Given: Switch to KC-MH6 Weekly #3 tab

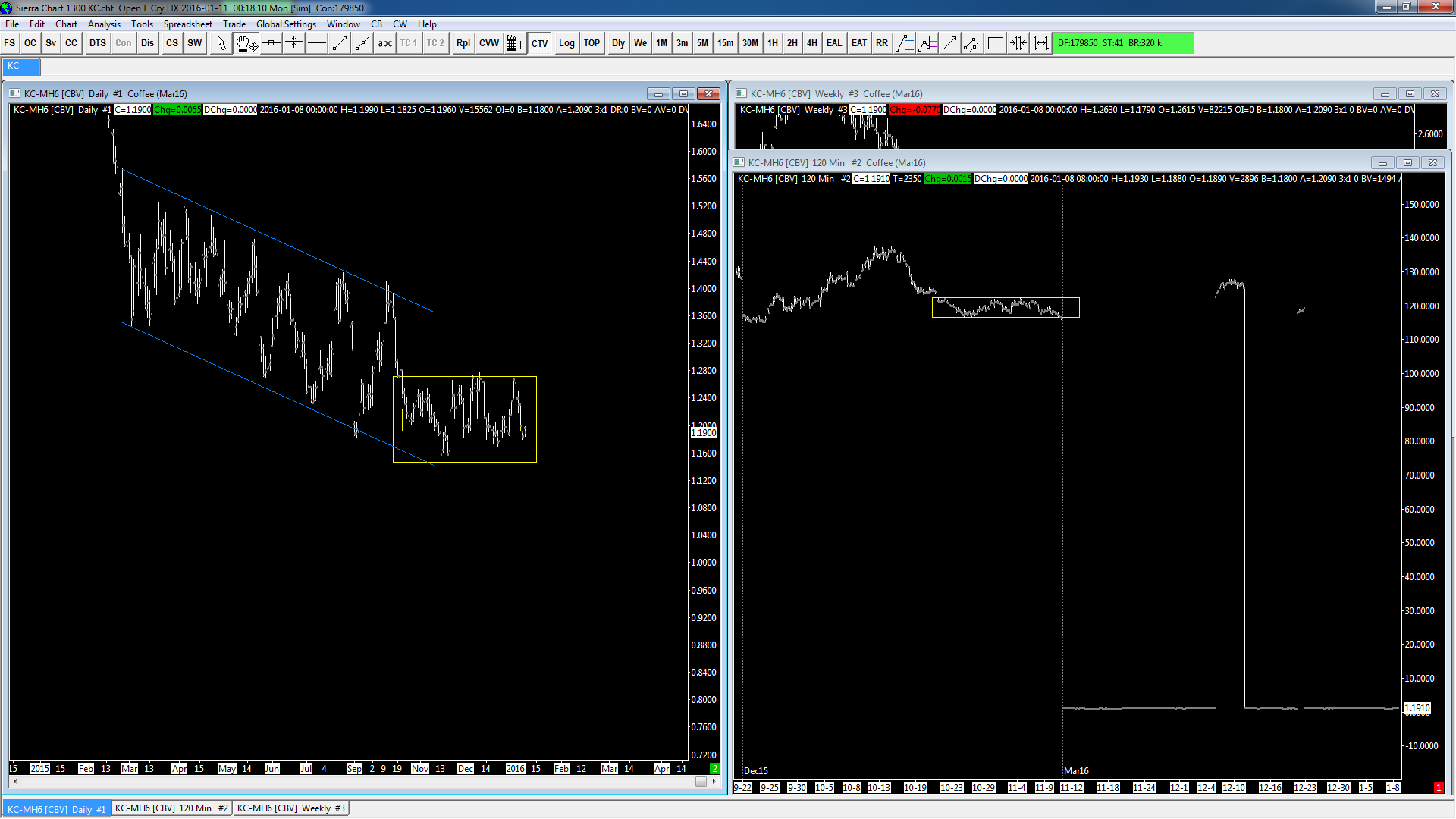Looking at the screenshot, I should tap(290, 808).
